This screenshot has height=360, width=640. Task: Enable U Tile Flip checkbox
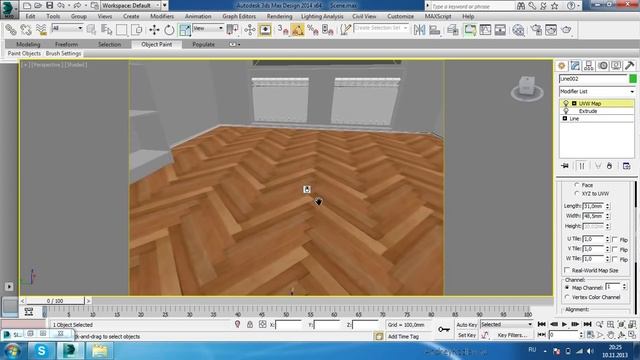pyautogui.click(x=615, y=240)
